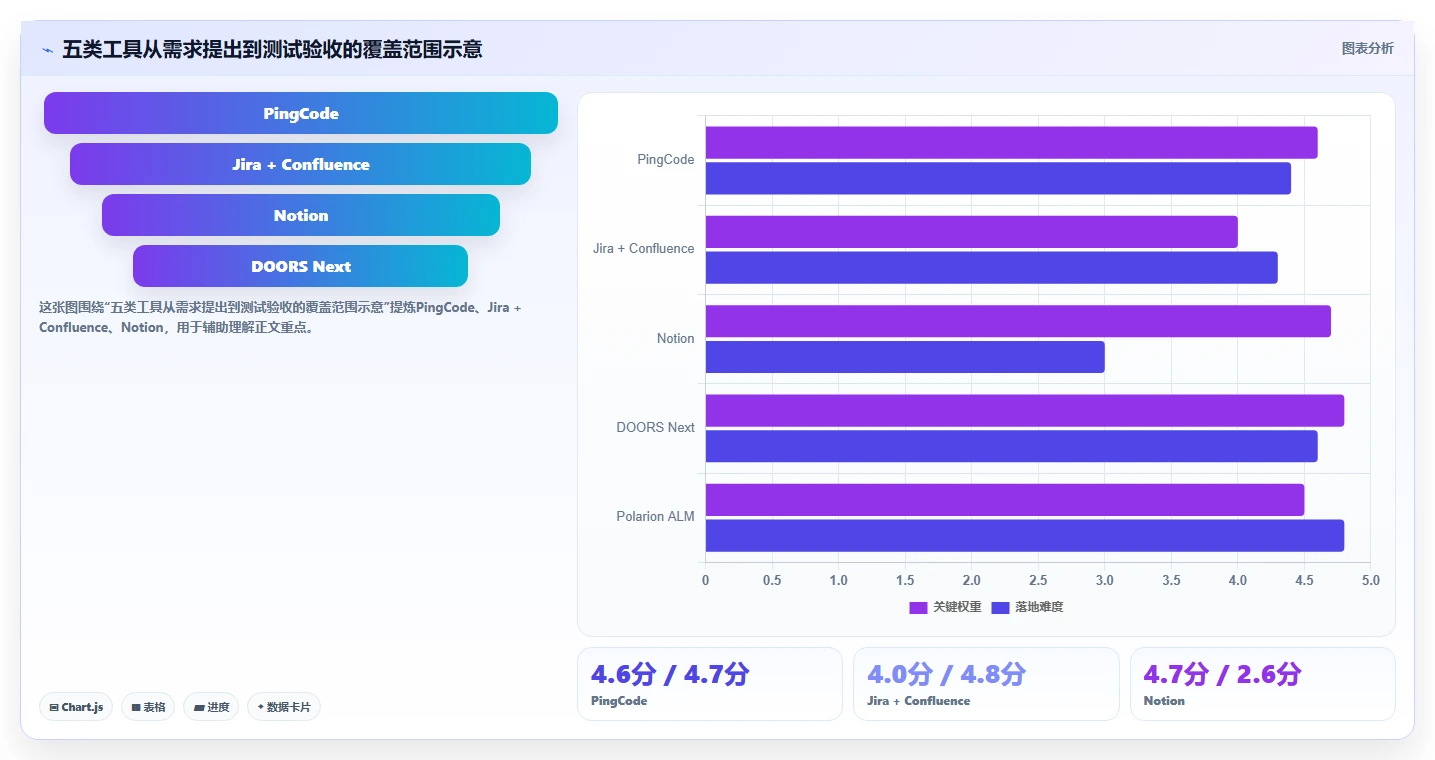Click the Notion chart axis label
The width and height of the screenshot is (1435, 760).
click(x=675, y=339)
